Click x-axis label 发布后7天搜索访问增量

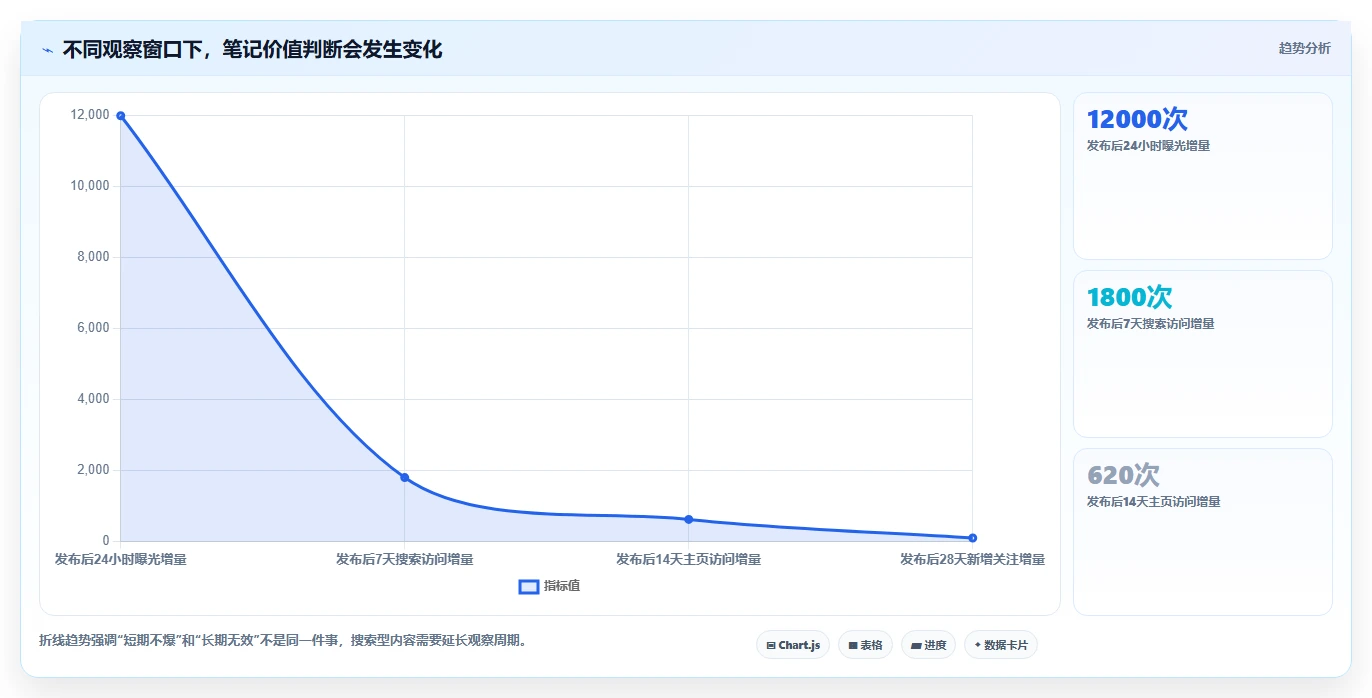pos(404,559)
